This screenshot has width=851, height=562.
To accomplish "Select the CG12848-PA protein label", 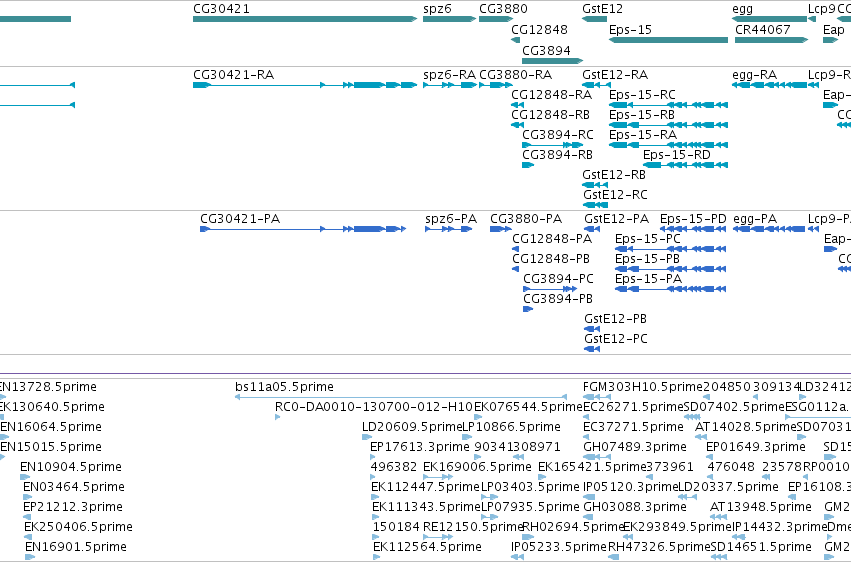I will (x=552, y=239).
